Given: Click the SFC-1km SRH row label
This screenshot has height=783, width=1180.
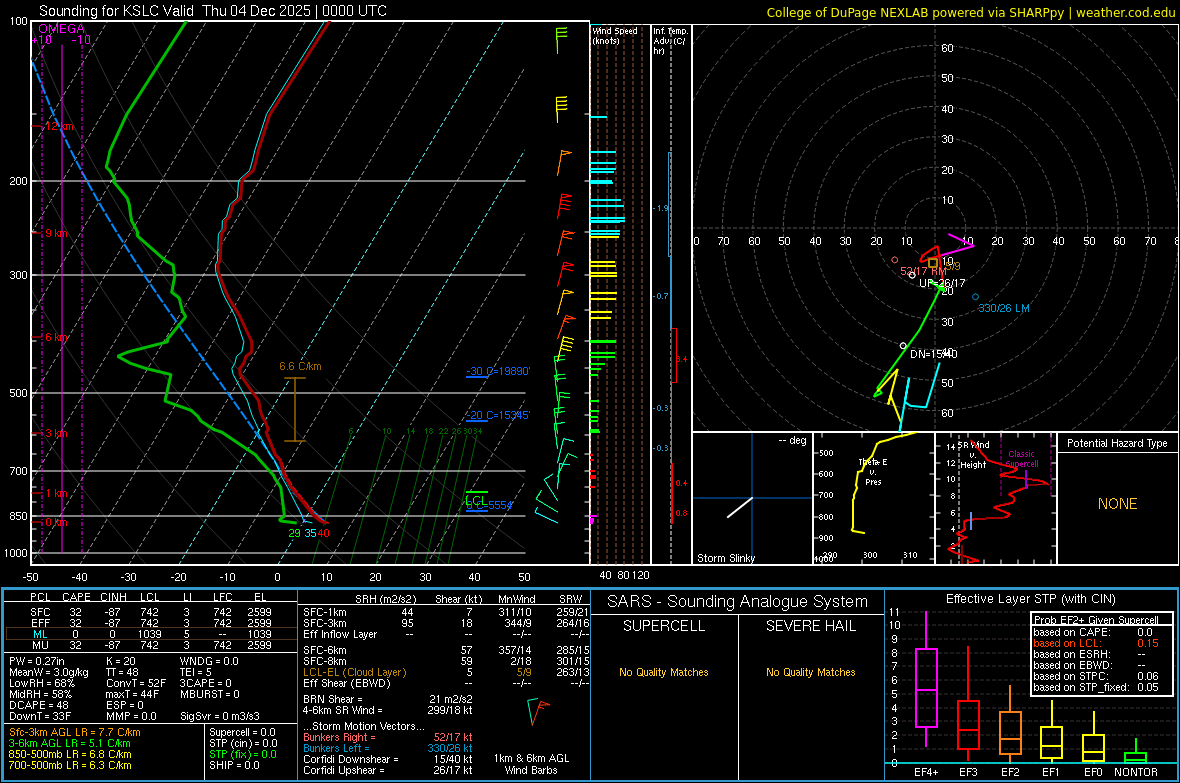Looking at the screenshot, I should pos(325,612).
